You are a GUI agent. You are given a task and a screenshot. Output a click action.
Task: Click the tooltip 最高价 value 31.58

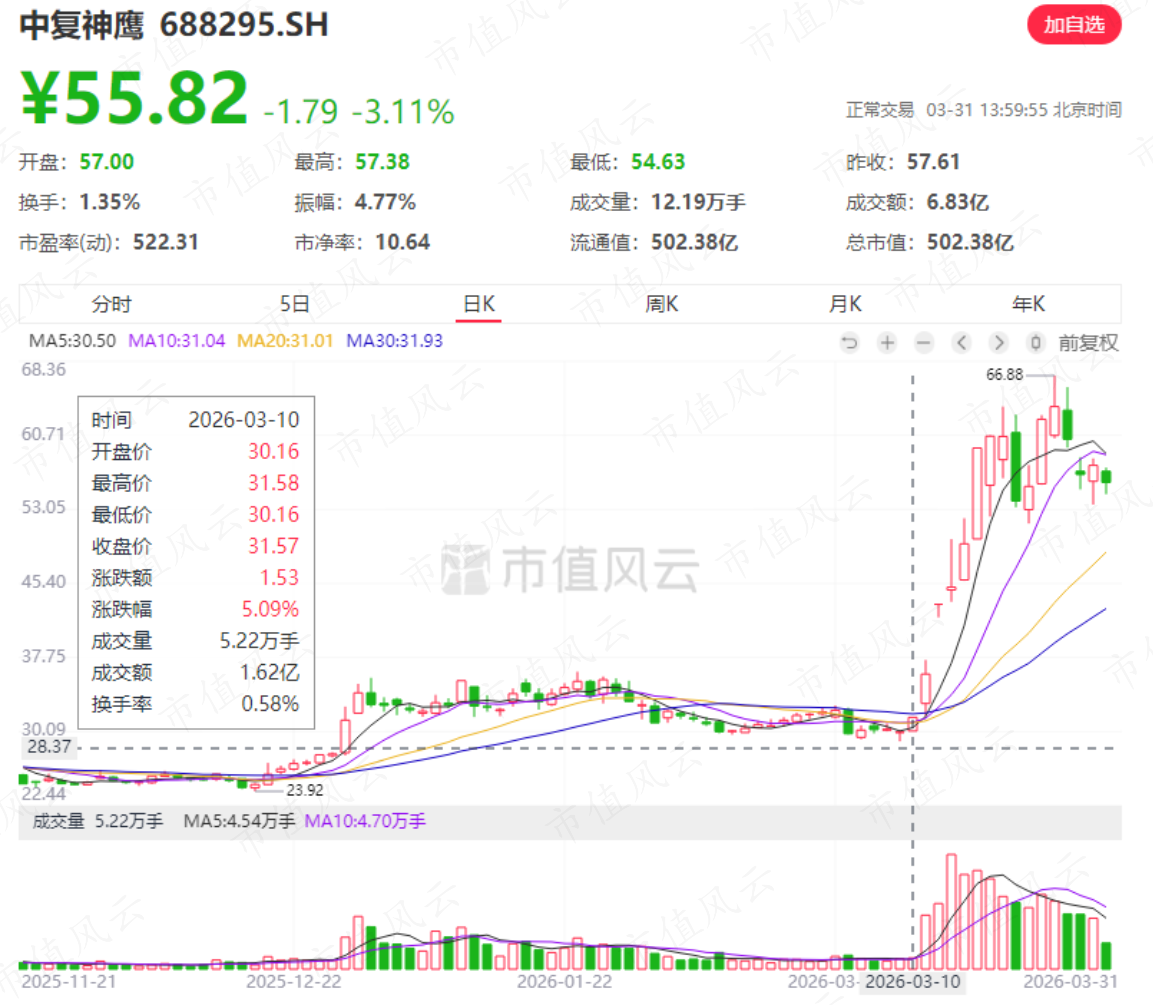pos(274,483)
